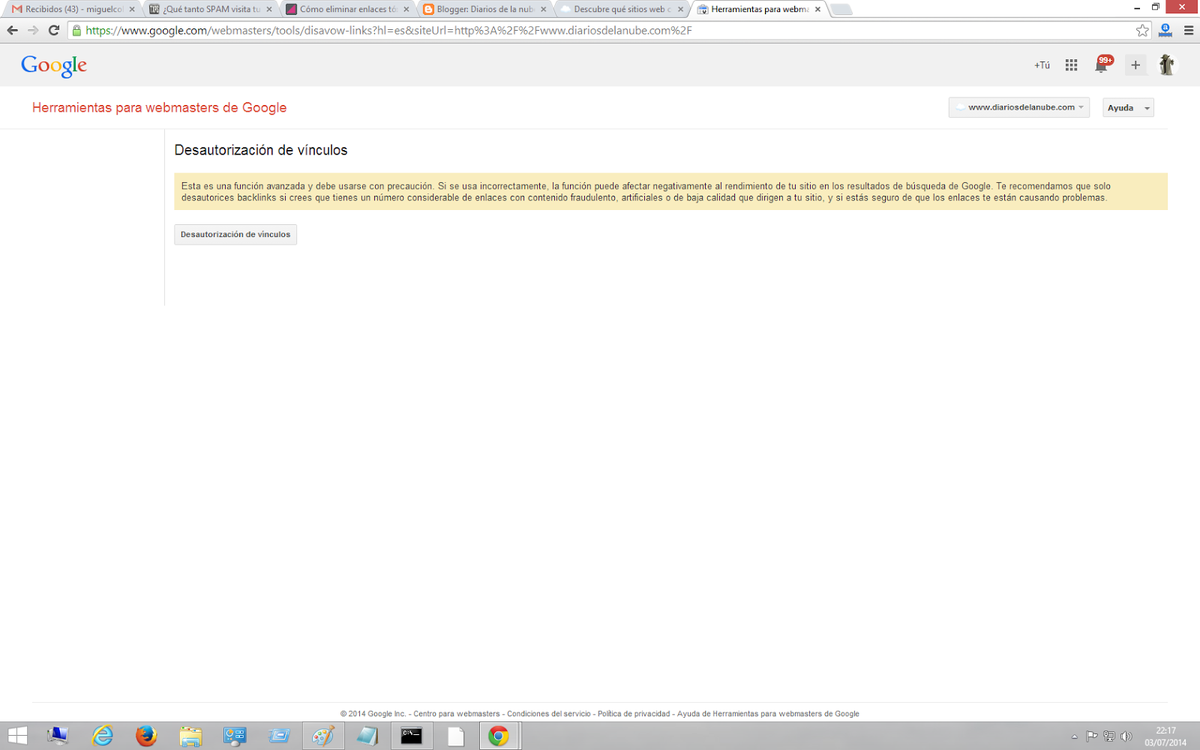Open the Chrome user profile menu
This screenshot has height=750, width=1200.
point(1163,30)
